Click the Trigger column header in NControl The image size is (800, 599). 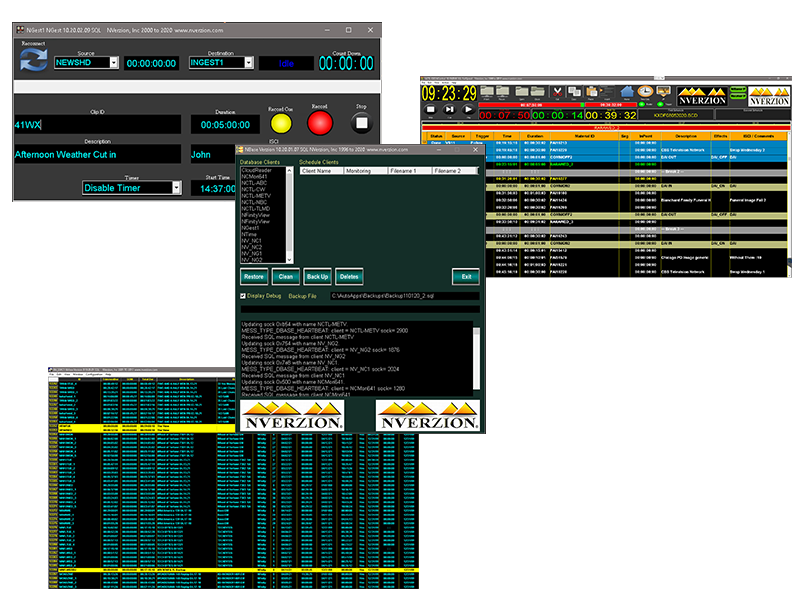click(482, 136)
